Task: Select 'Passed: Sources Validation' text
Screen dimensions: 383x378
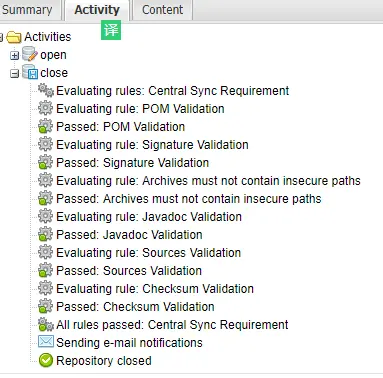Action: [129, 271]
